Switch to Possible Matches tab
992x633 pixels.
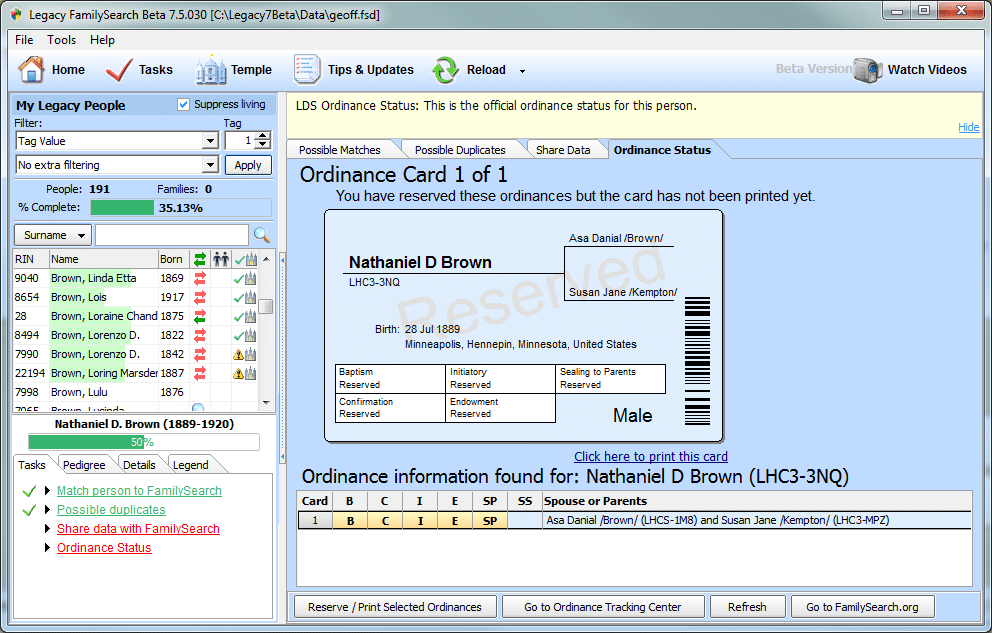tap(340, 150)
